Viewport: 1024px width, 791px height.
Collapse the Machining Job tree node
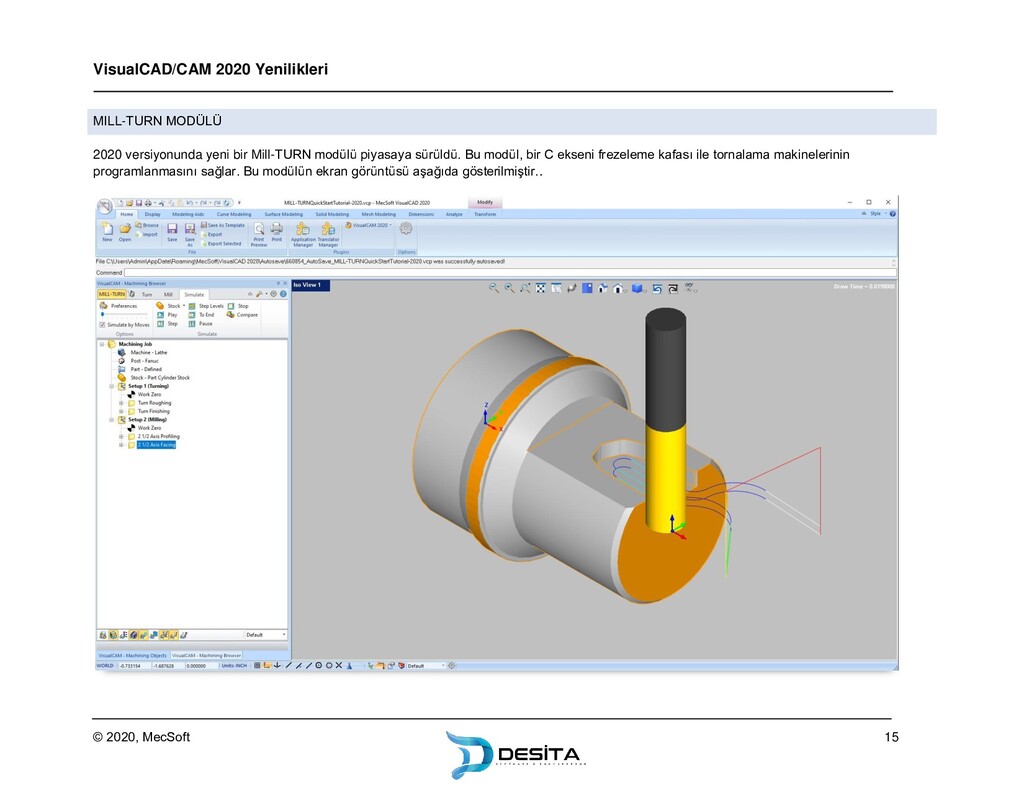coord(102,344)
